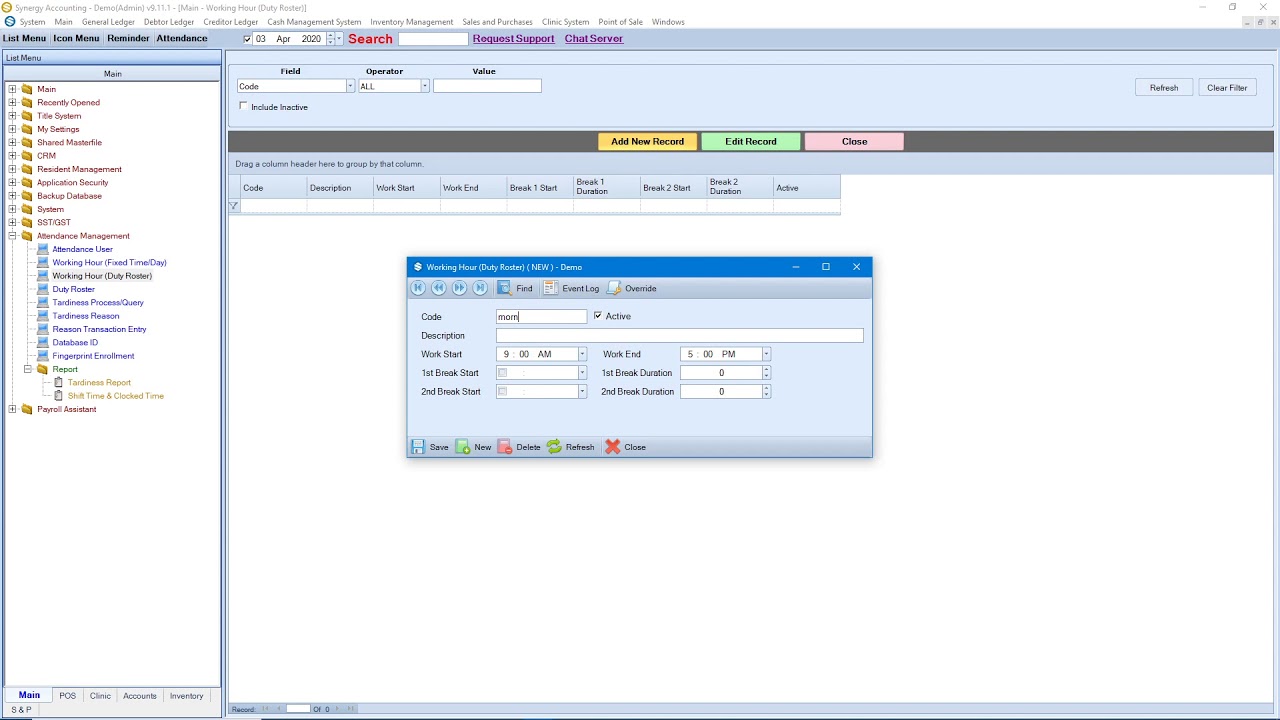The height and width of the screenshot is (720, 1280).
Task: Open Database ID item
Action: pos(75,342)
